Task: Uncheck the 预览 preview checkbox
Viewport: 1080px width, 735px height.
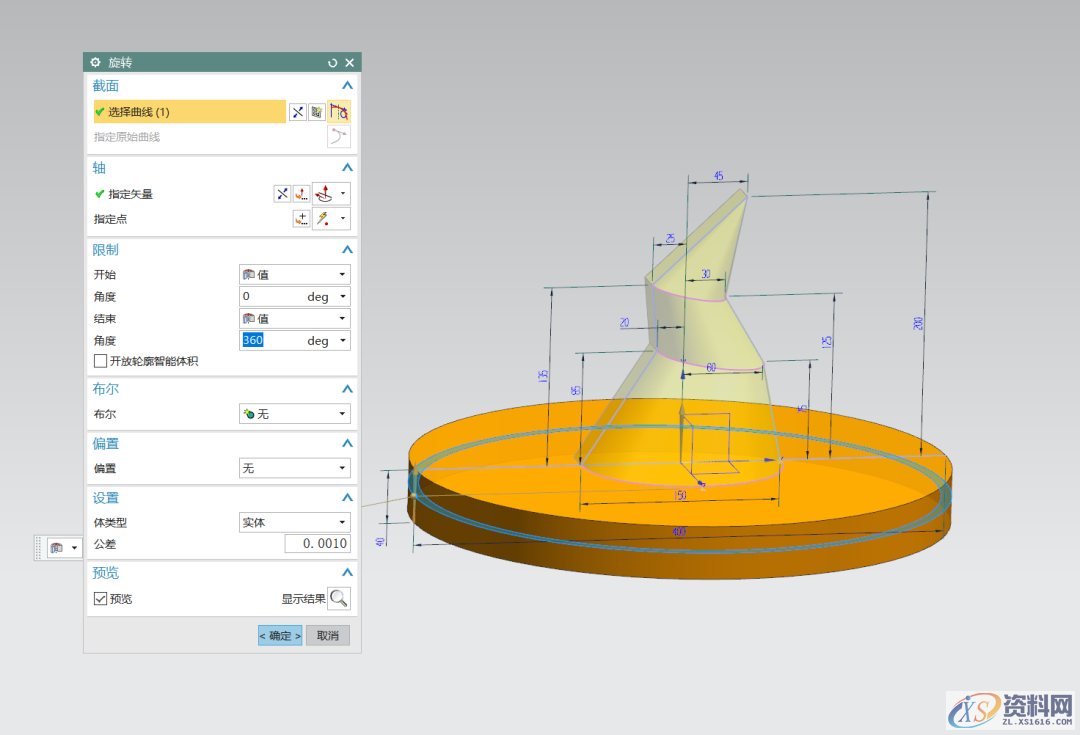Action: 100,599
